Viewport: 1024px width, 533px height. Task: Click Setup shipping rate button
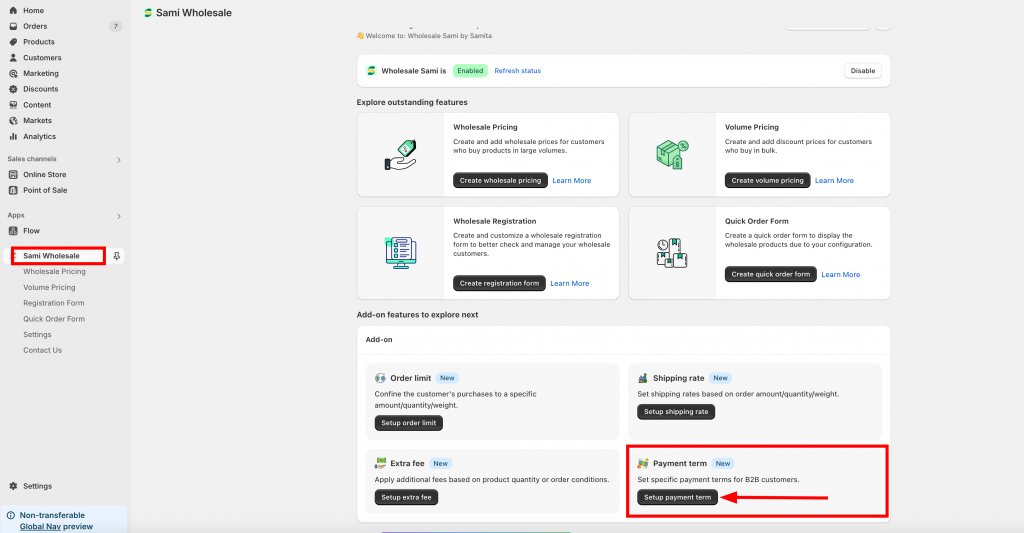[676, 412]
